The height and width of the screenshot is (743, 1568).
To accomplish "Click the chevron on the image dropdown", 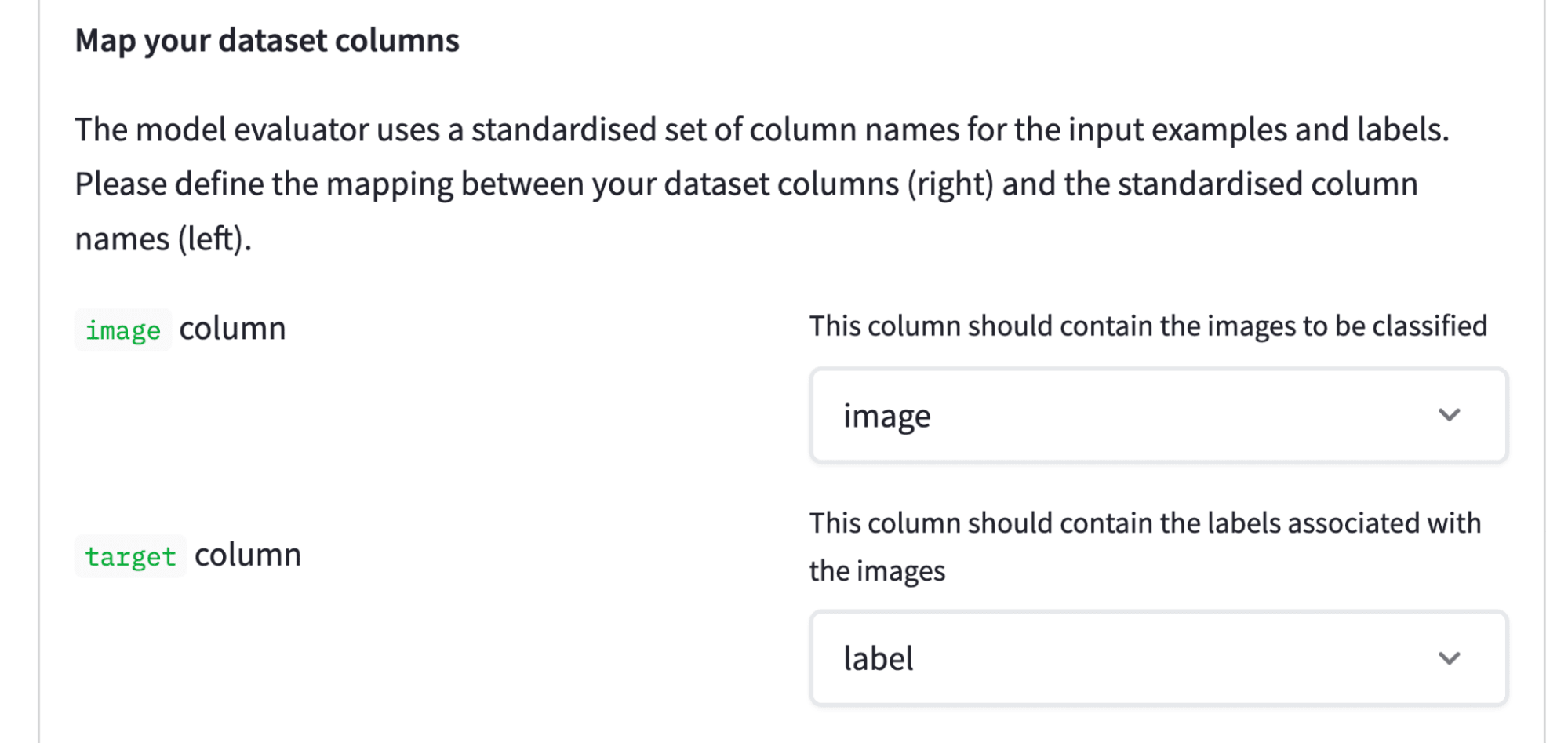I will pos(1450,415).
